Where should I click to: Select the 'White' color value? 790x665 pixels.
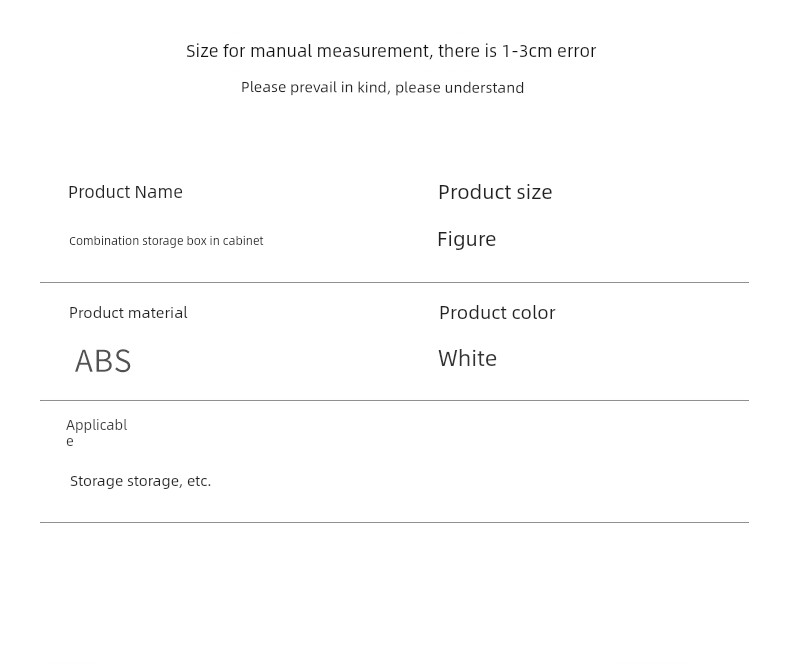(x=468, y=359)
